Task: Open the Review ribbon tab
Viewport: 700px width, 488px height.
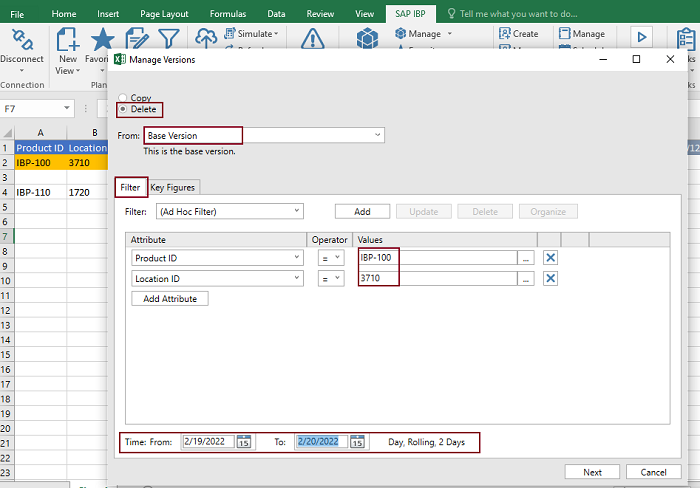Action: tap(320, 14)
